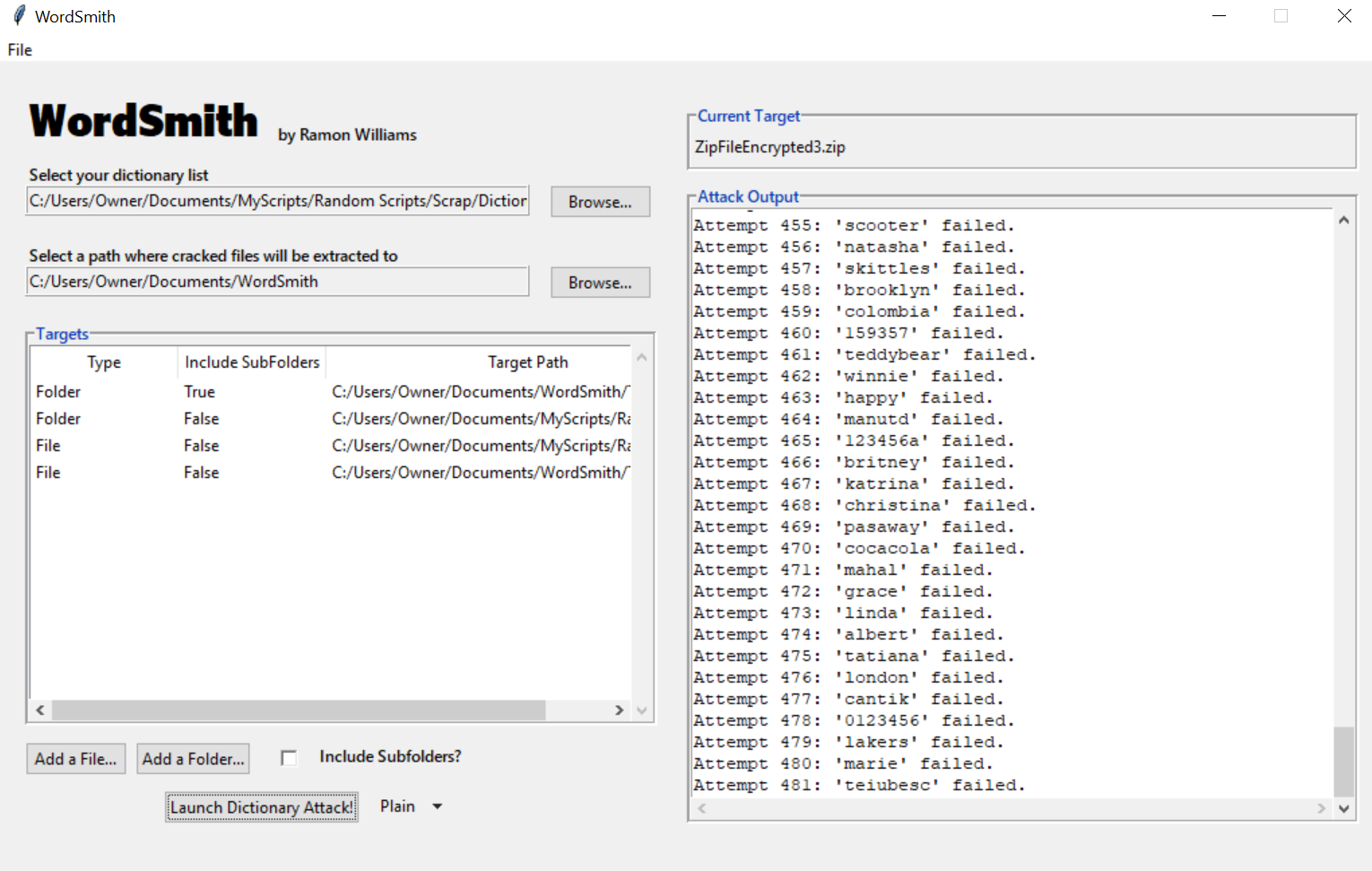This screenshot has height=871, width=1372.
Task: Click the Attempt 479 'lakers' line
Action: point(848,742)
